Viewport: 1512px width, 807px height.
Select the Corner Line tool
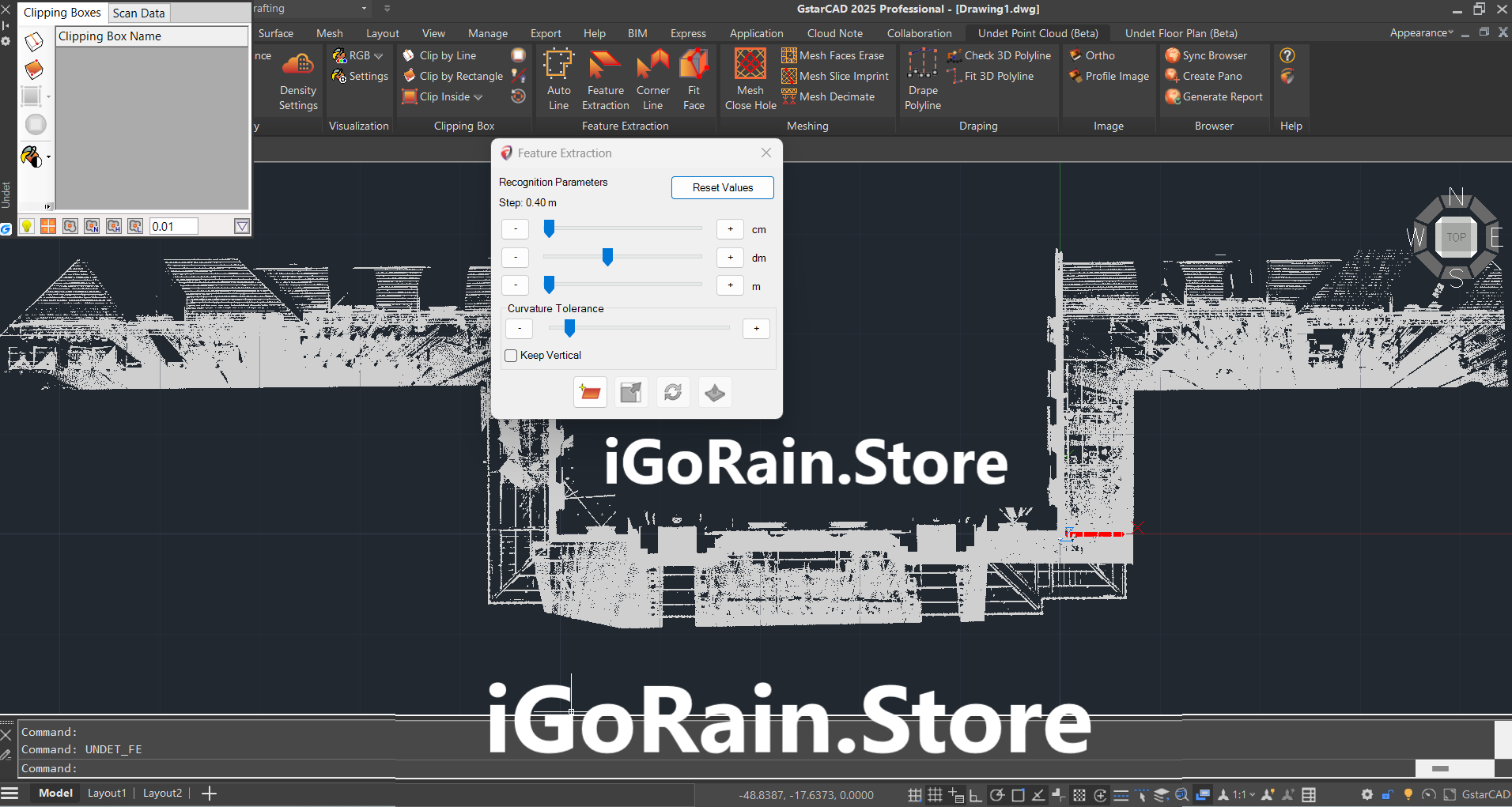[x=652, y=77]
